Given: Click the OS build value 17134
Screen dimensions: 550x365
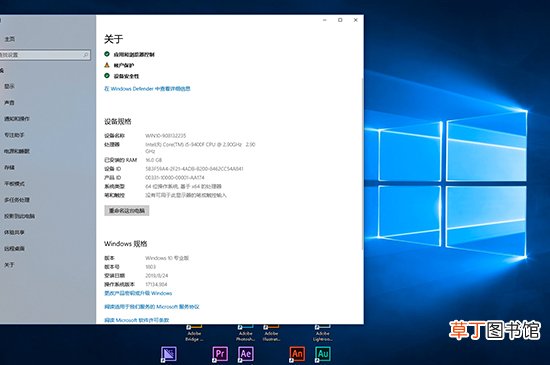Looking at the screenshot, I should click(156, 284).
